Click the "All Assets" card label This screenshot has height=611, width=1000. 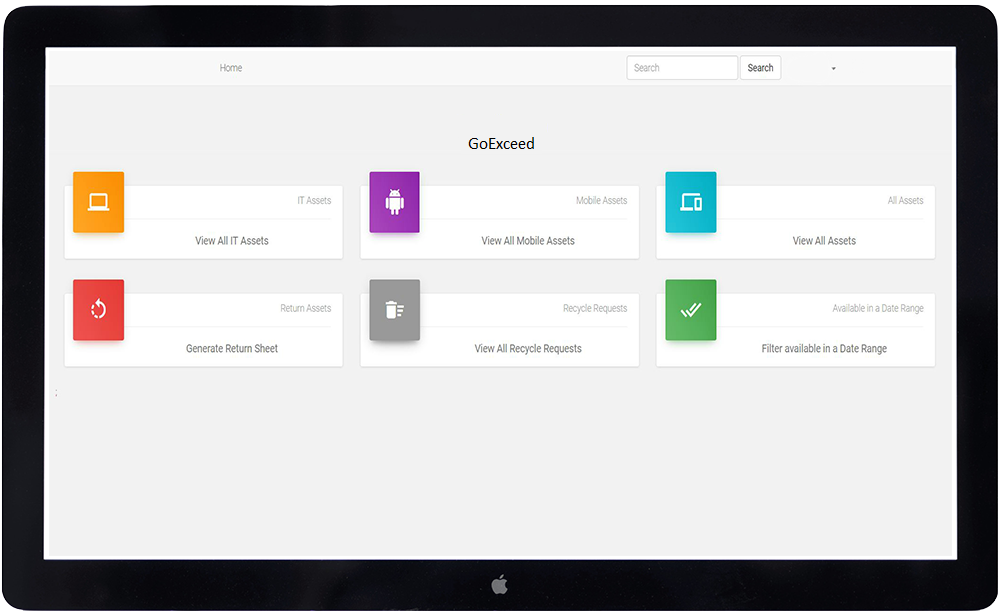[906, 200]
